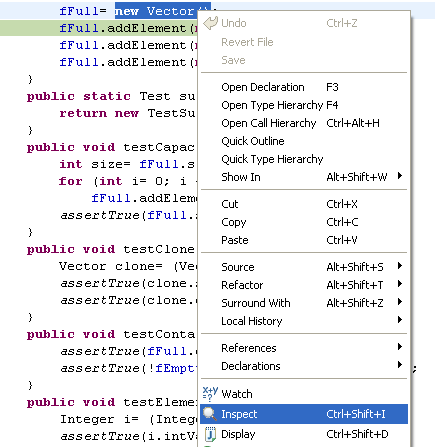Click the '!fEmpt' assertTrue line
This screenshot has height=447, width=435.
[x=128, y=368]
